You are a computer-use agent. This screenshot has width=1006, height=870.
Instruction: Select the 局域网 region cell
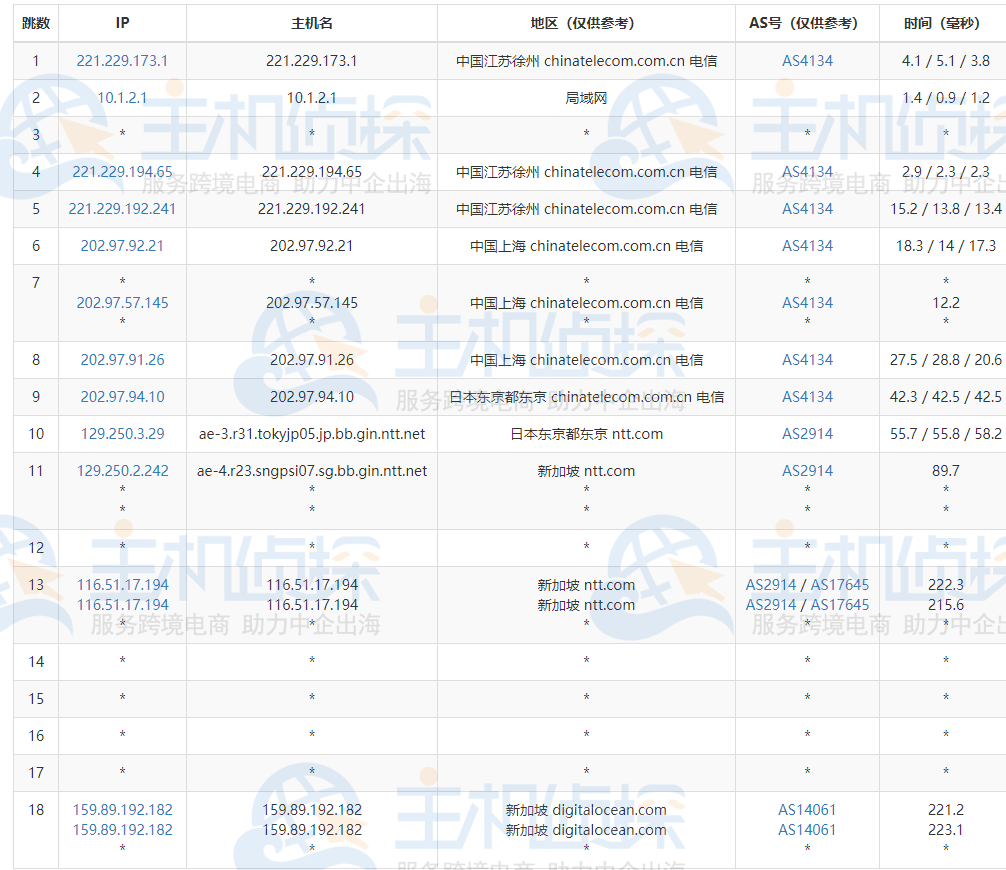(x=586, y=98)
